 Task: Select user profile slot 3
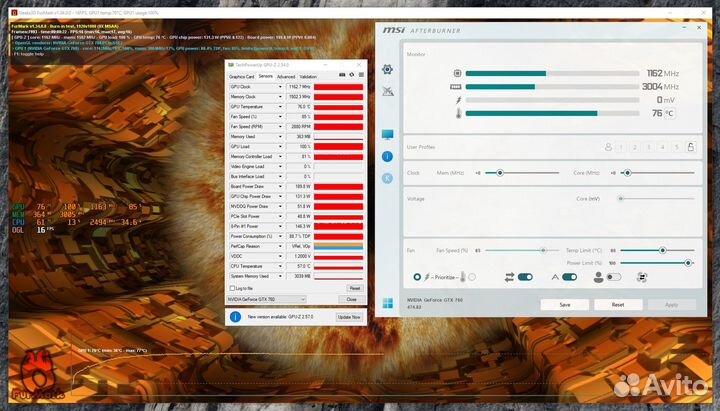tap(649, 147)
